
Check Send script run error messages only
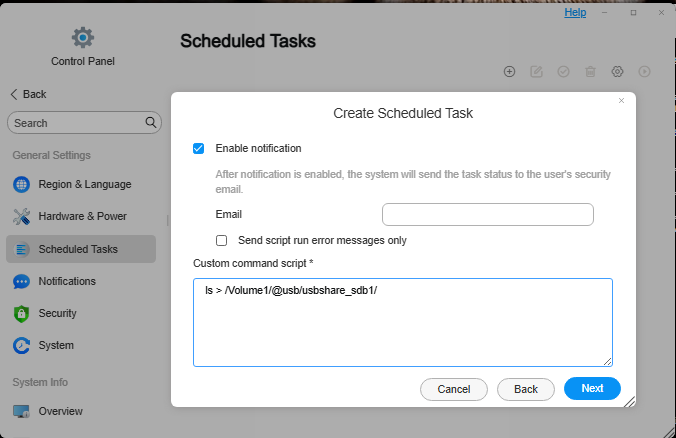tap(222, 240)
